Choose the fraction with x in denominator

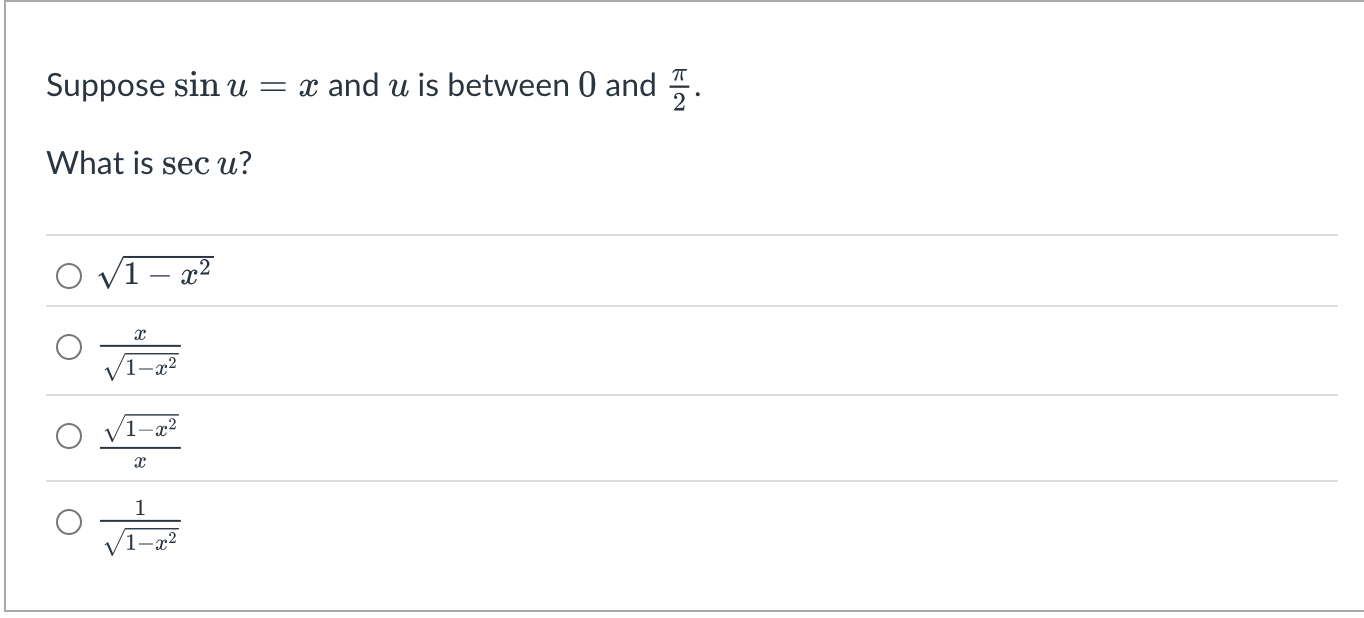tap(140, 436)
